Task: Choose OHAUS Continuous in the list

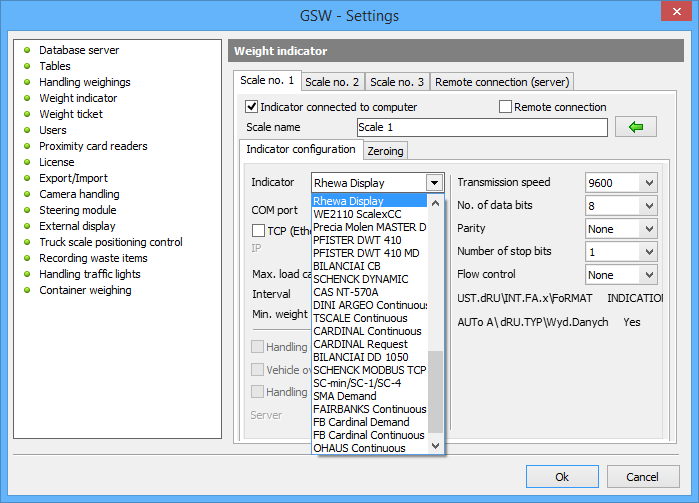Action: pyautogui.click(x=359, y=448)
